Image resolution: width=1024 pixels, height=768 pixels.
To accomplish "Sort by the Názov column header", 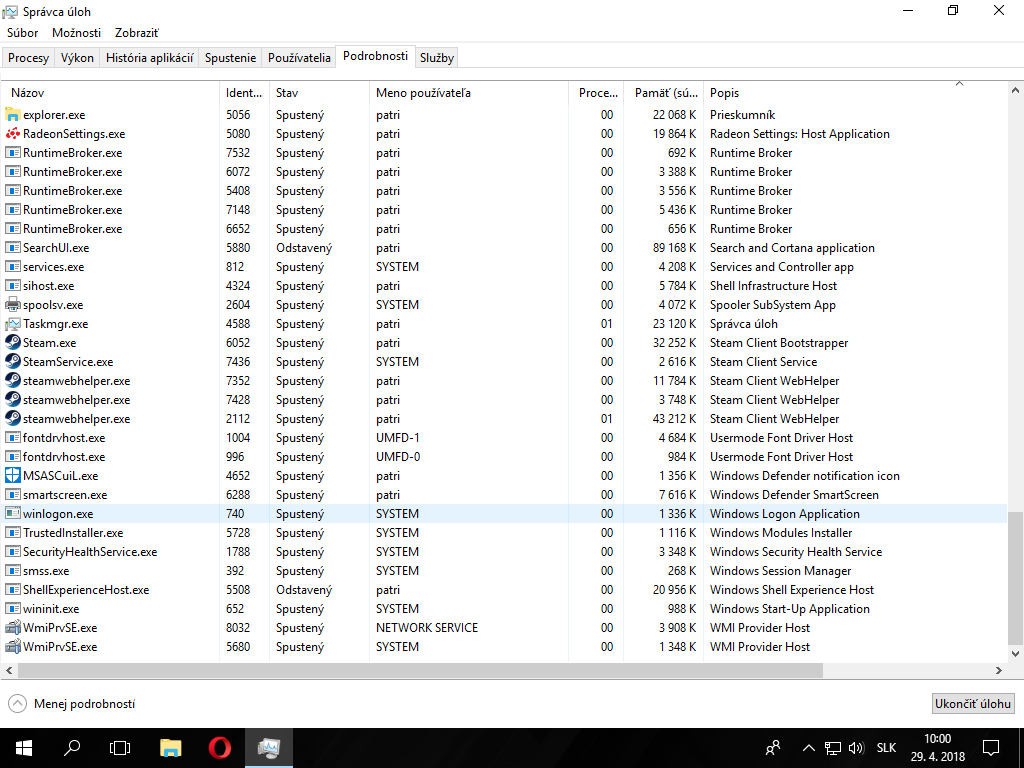I will pyautogui.click(x=110, y=93).
